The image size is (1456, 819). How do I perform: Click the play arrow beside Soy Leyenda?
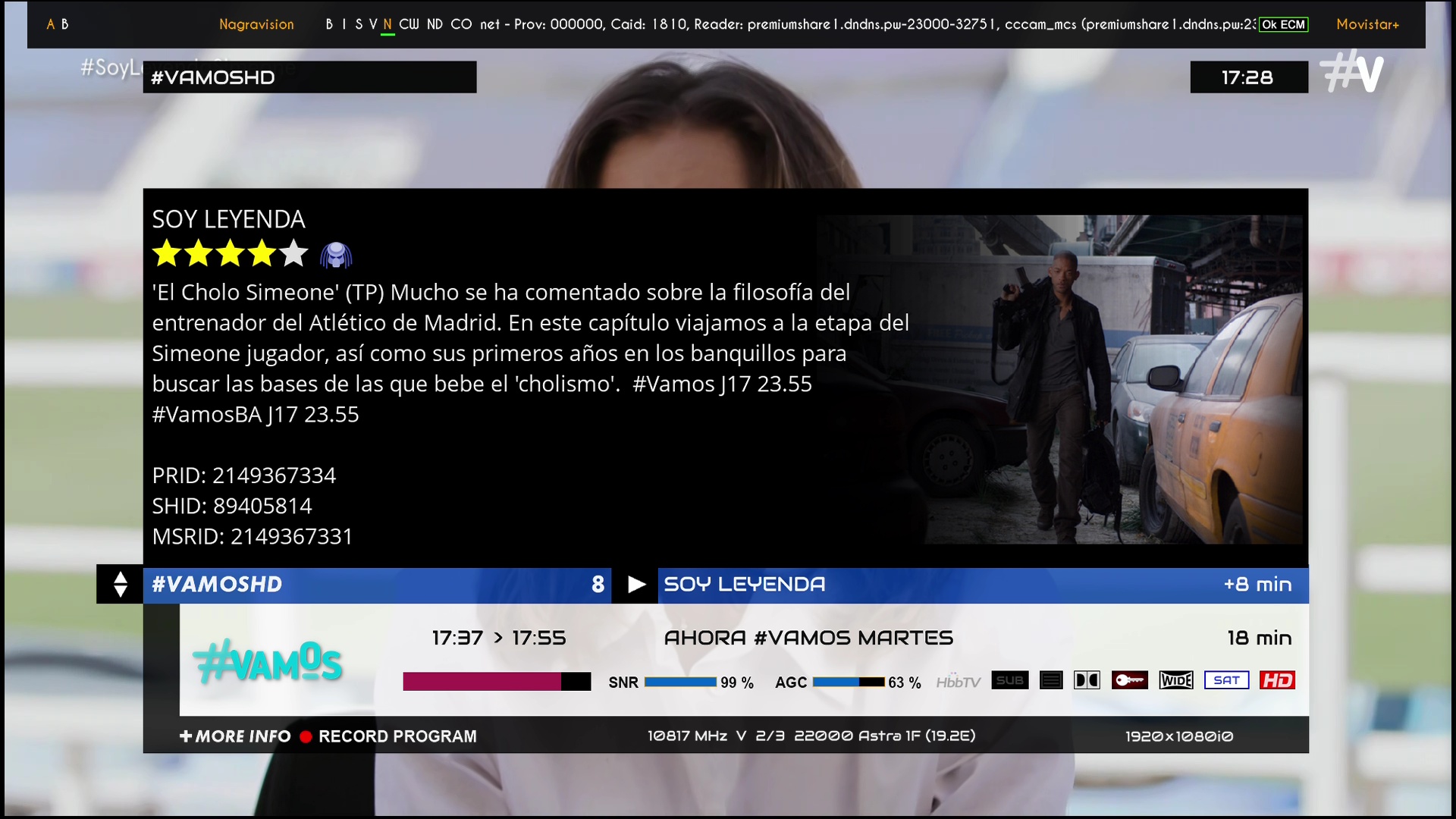[x=636, y=585]
